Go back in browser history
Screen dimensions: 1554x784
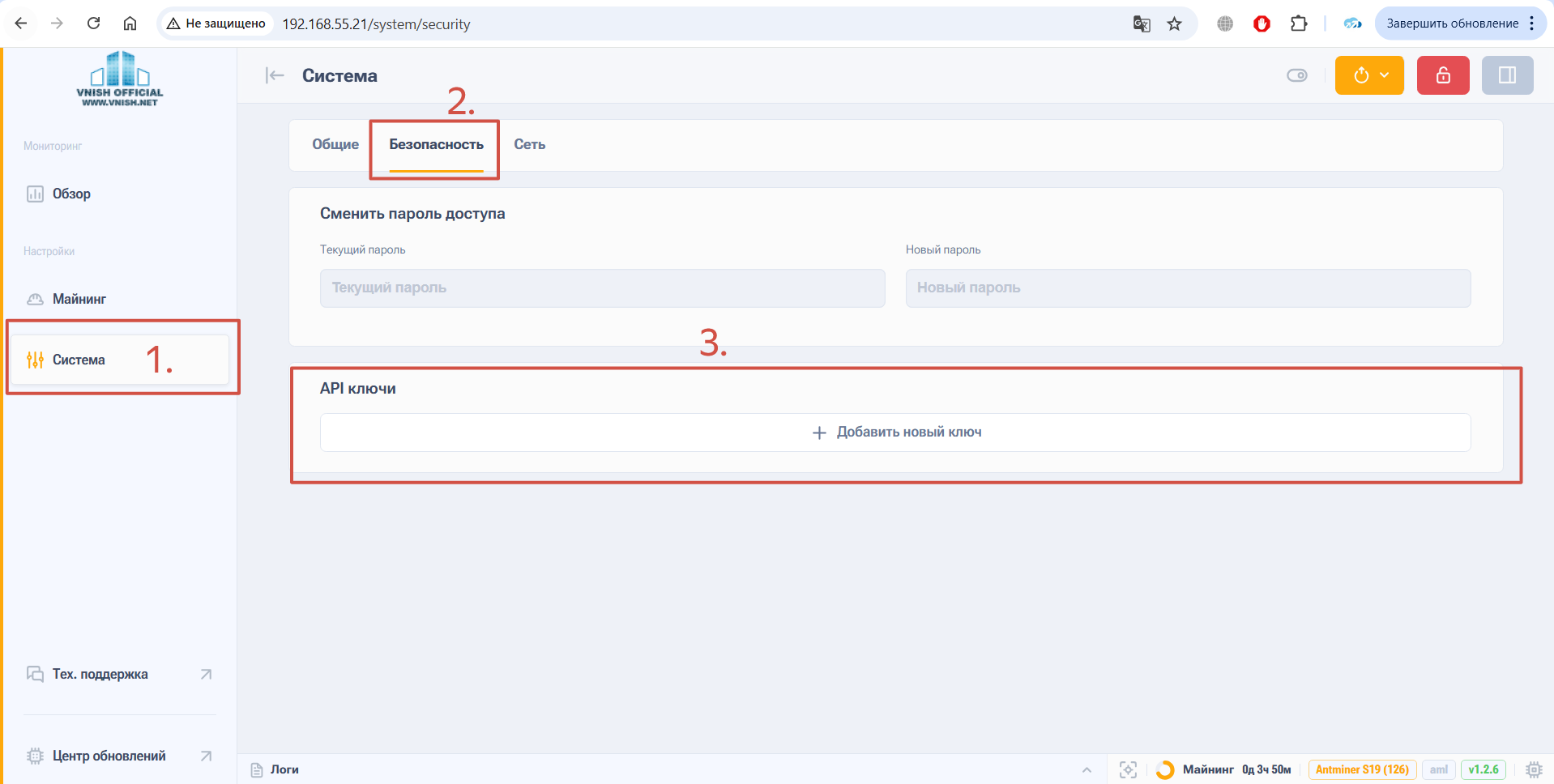tap(21, 23)
